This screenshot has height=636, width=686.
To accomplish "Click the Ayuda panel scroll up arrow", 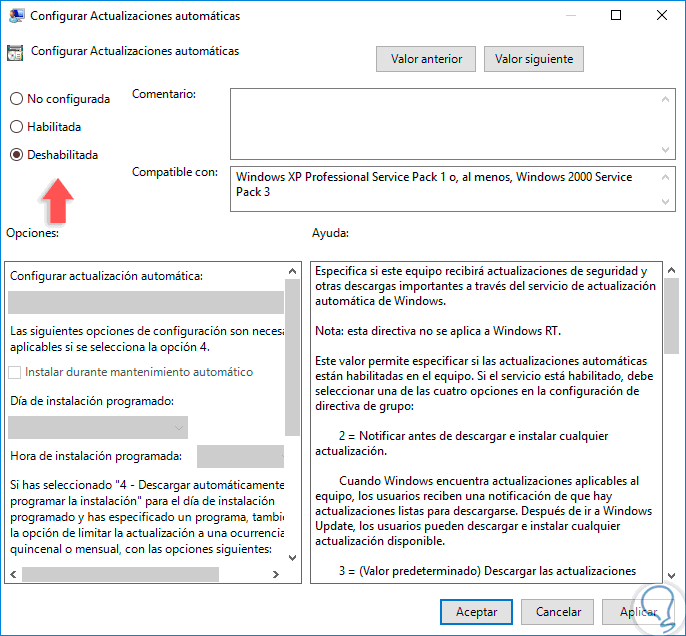I will point(672,270).
